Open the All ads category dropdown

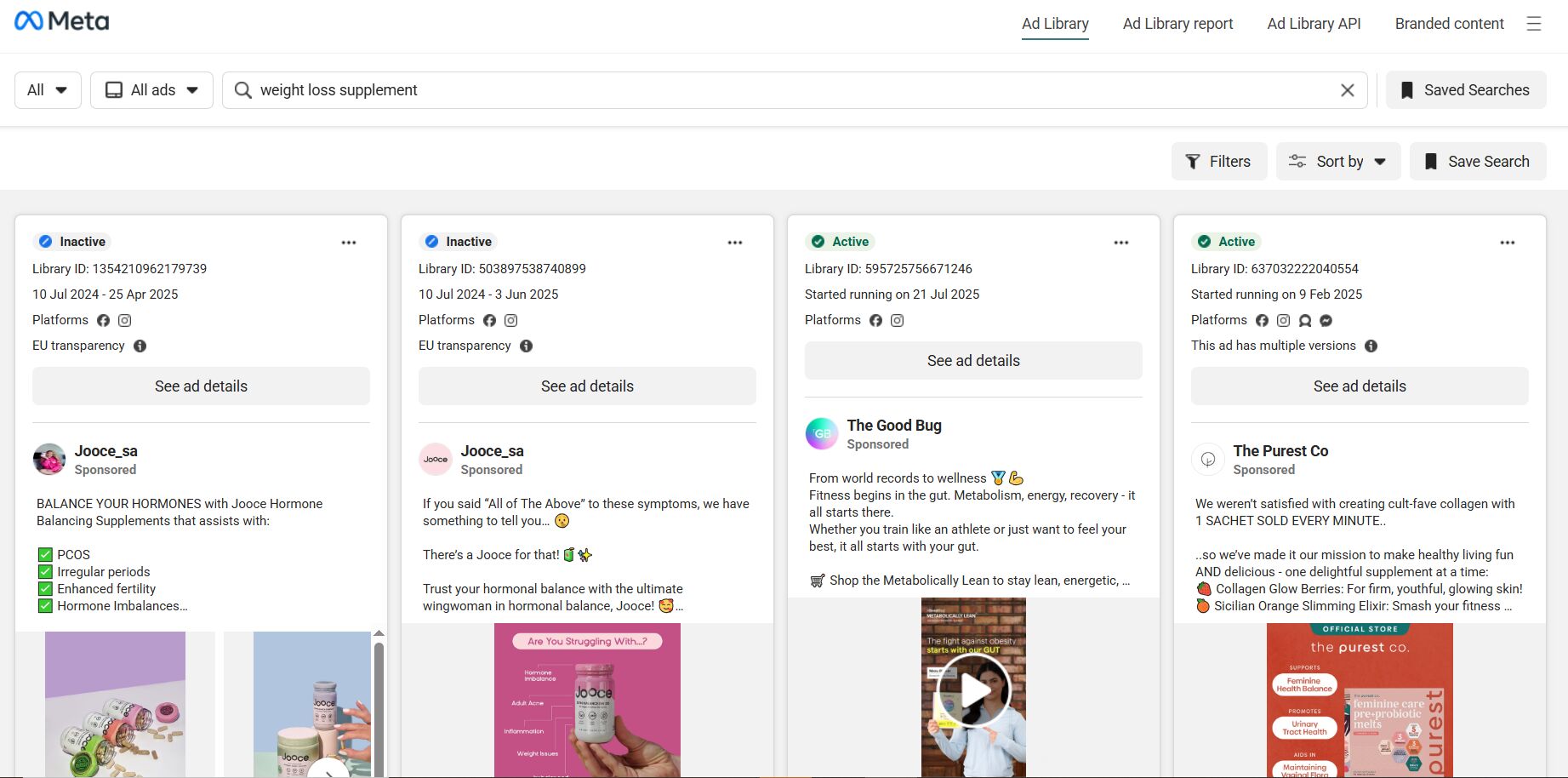[151, 90]
